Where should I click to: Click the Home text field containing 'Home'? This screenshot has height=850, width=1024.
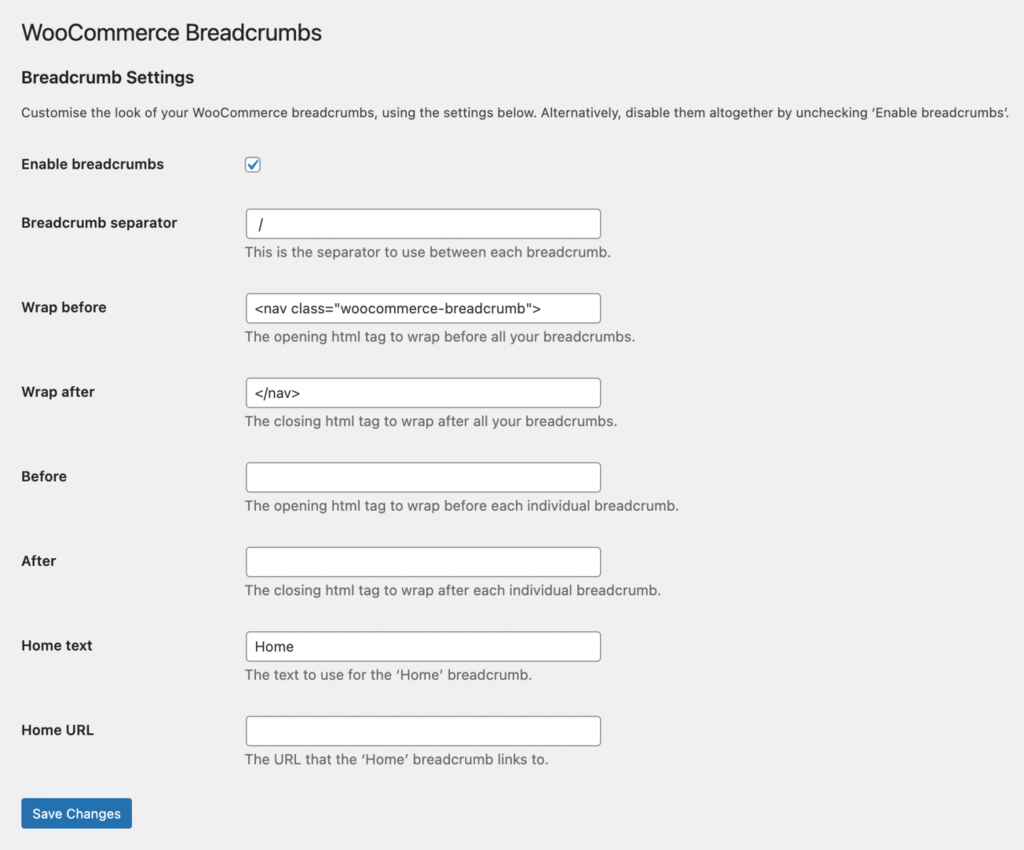pyautogui.click(x=422, y=646)
